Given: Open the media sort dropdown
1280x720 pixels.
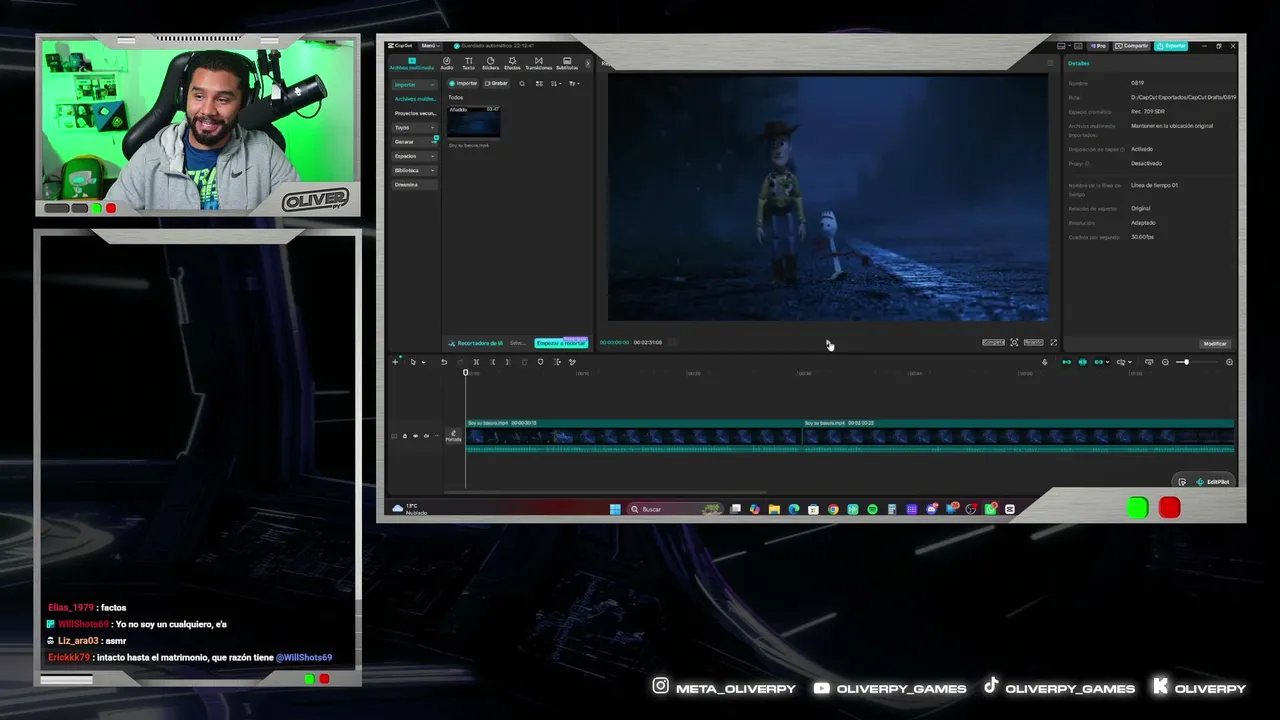Looking at the screenshot, I should pyautogui.click(x=557, y=83).
